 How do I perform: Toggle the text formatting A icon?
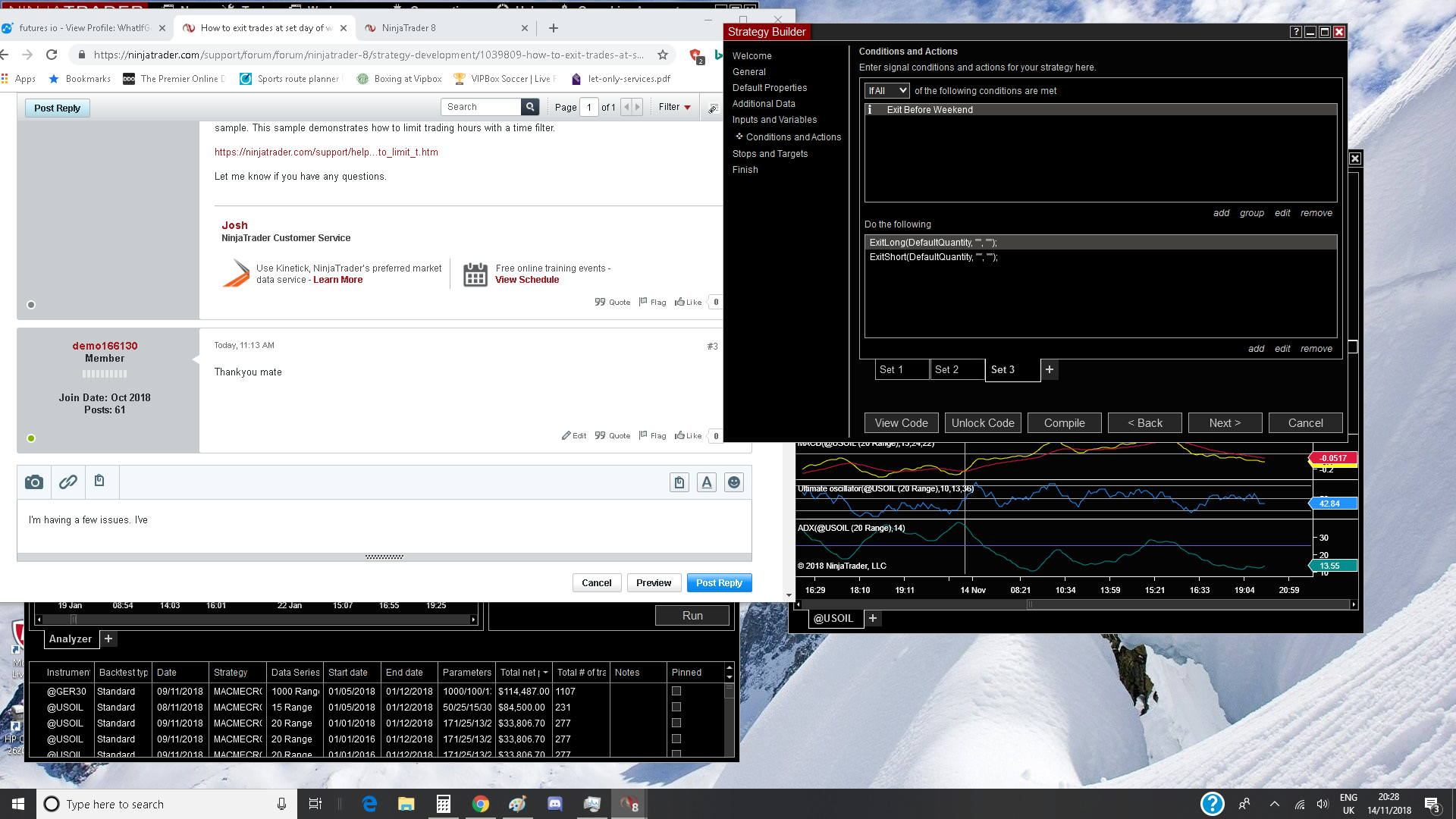(706, 482)
